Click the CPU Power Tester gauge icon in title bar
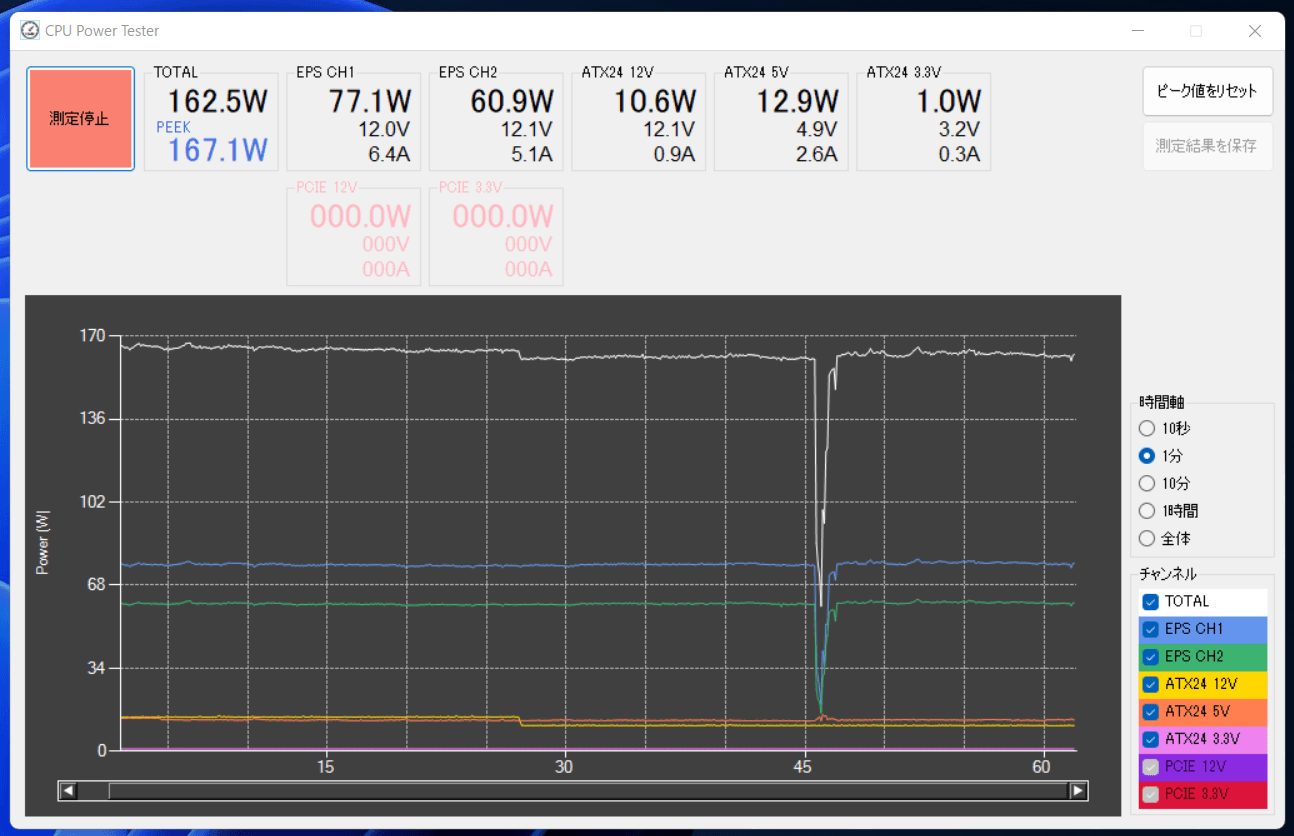The width and height of the screenshot is (1294, 836). pyautogui.click(x=30, y=30)
